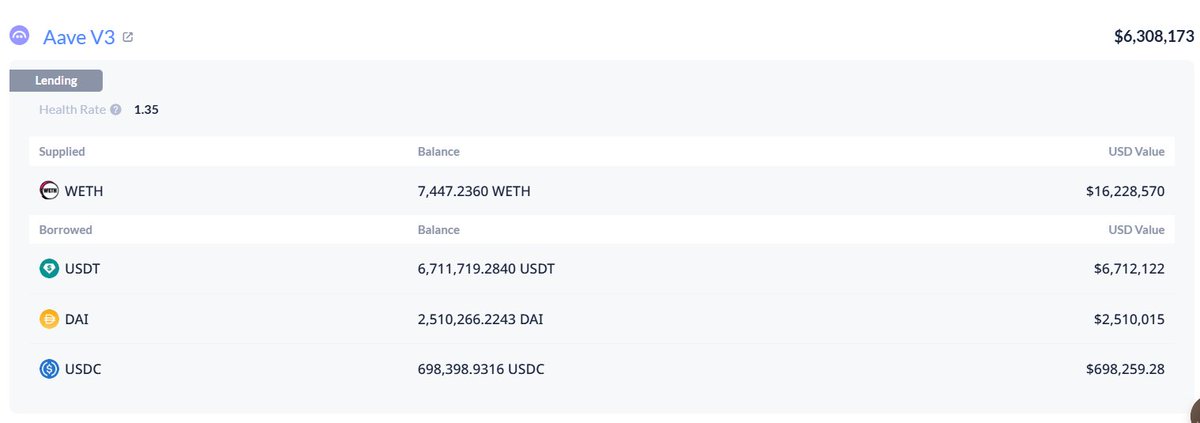Click the brown circle at bottom-right edge
This screenshot has width=1200, height=423.
[1194, 411]
